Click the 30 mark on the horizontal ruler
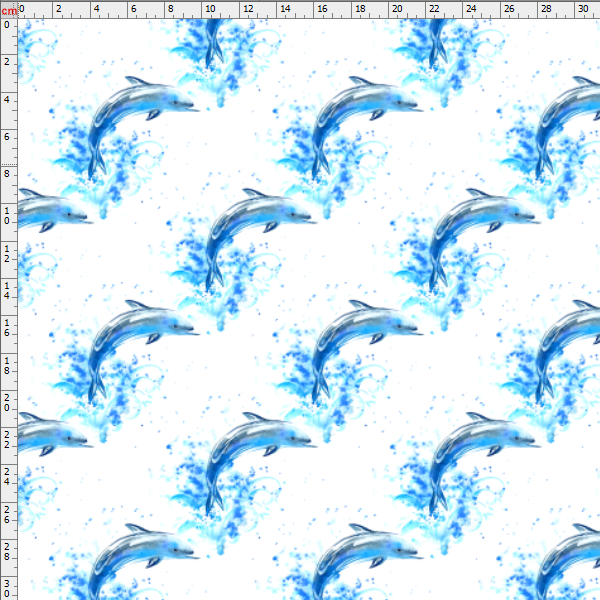The width and height of the screenshot is (600, 600). pos(583,8)
